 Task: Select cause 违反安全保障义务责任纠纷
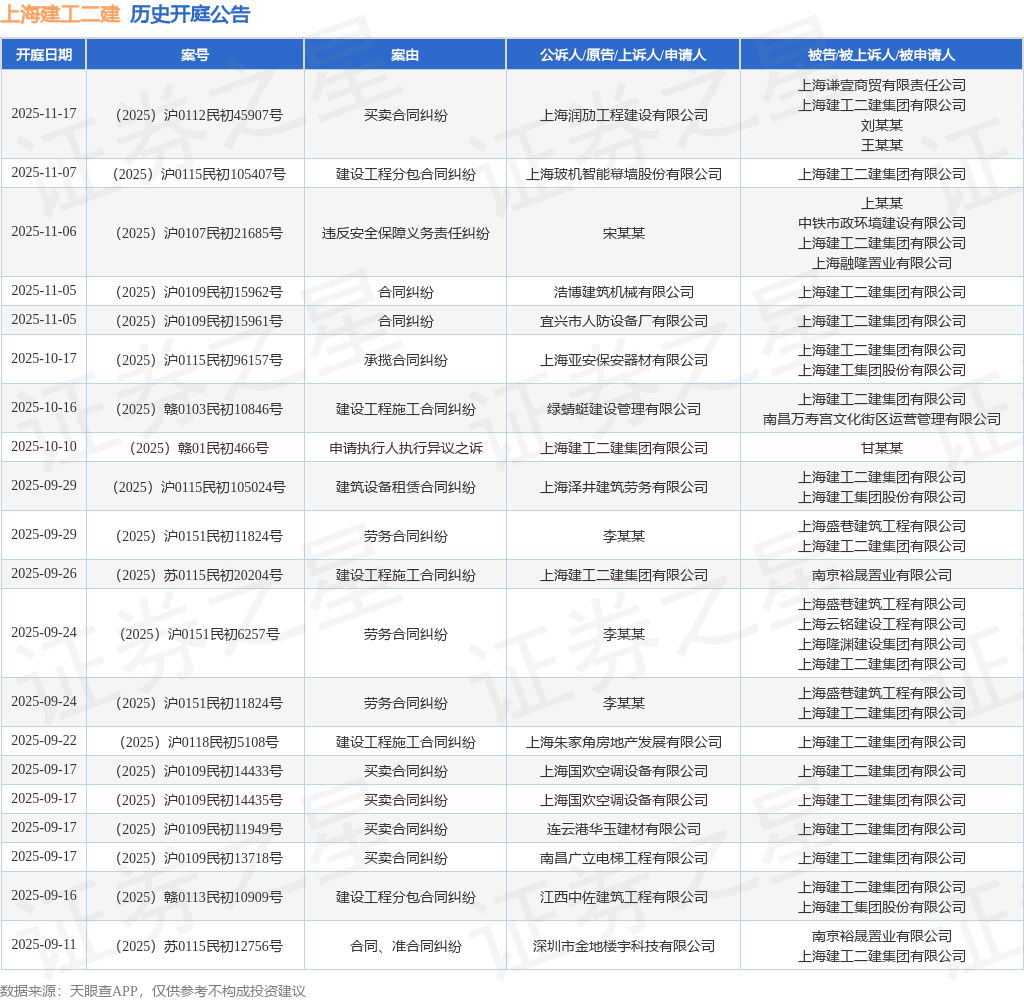coord(406,233)
